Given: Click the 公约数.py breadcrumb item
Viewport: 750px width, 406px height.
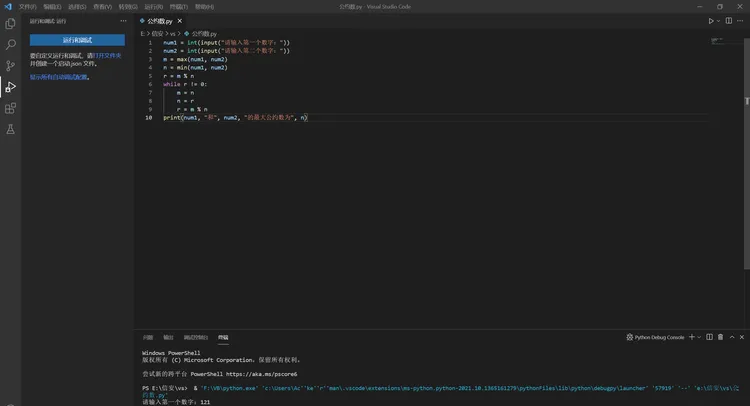Looking at the screenshot, I should tap(201, 34).
